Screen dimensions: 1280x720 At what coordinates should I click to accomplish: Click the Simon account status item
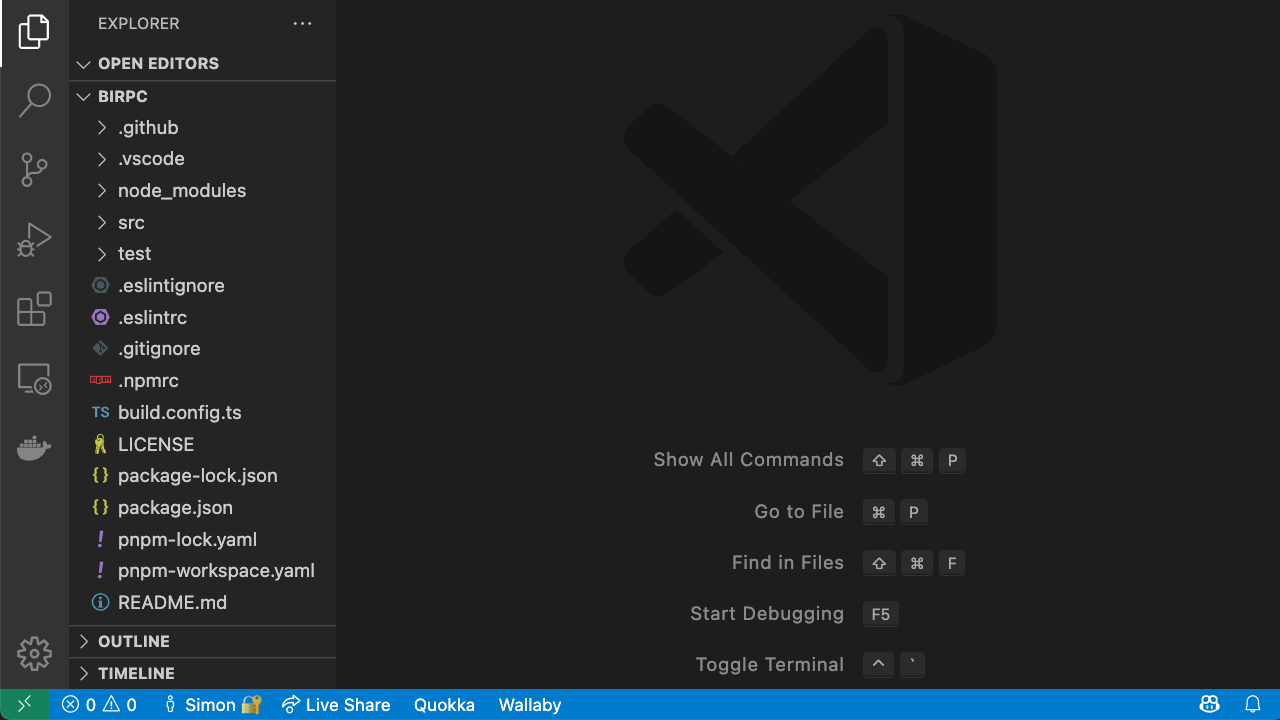[x=212, y=705]
